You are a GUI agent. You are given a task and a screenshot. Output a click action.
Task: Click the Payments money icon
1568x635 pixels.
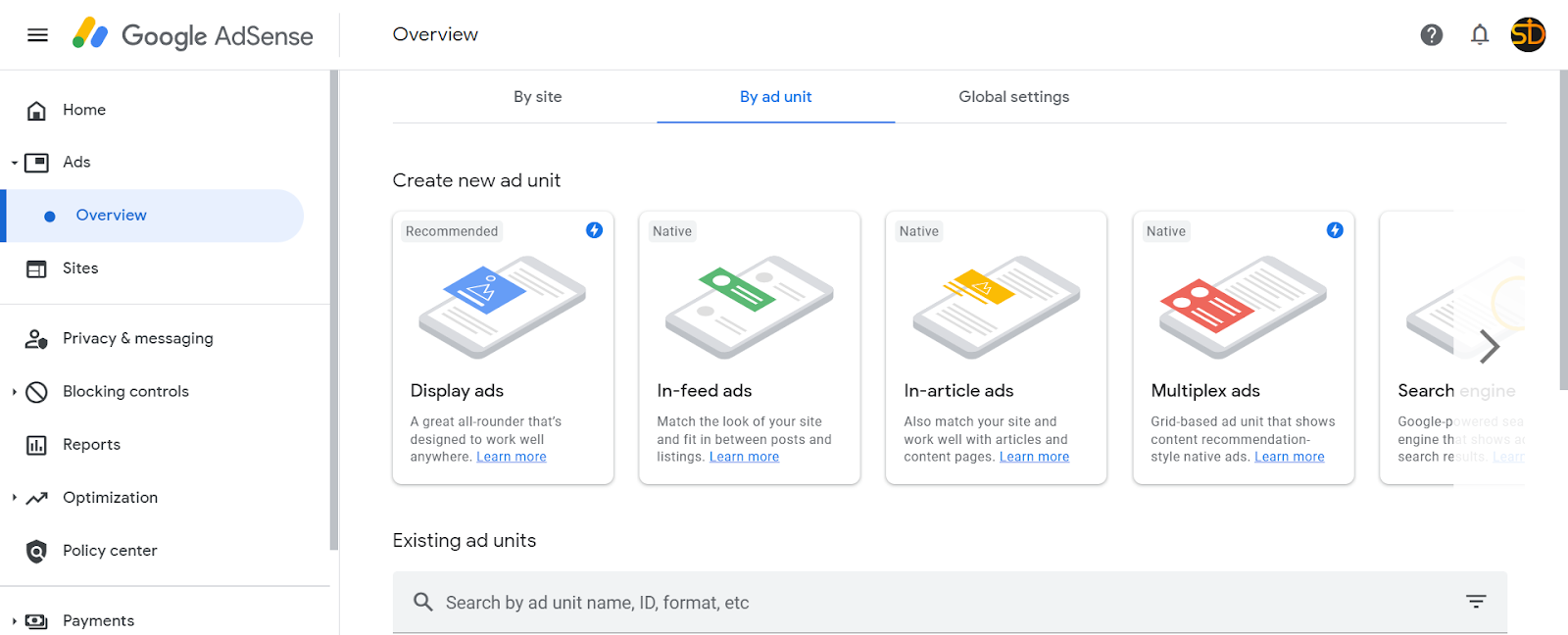coord(36,621)
